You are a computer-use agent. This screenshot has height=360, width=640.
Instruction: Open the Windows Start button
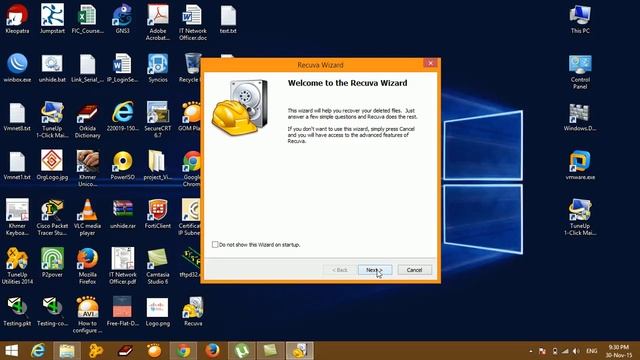pyautogui.click(x=11, y=351)
